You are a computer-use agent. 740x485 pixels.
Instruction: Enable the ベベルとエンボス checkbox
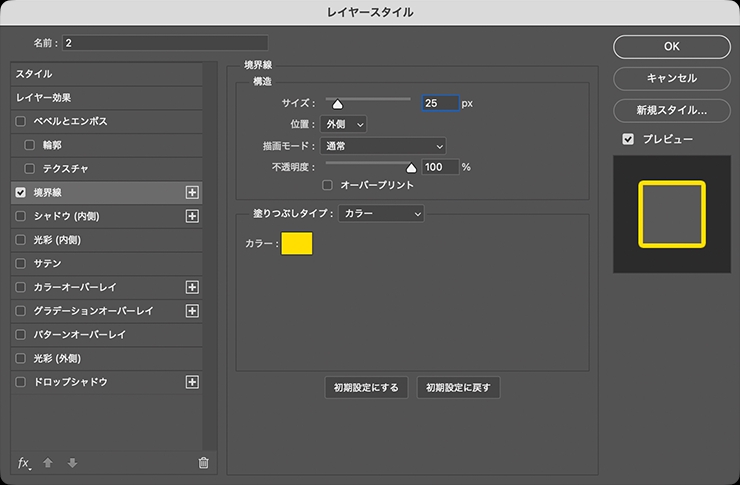21,121
